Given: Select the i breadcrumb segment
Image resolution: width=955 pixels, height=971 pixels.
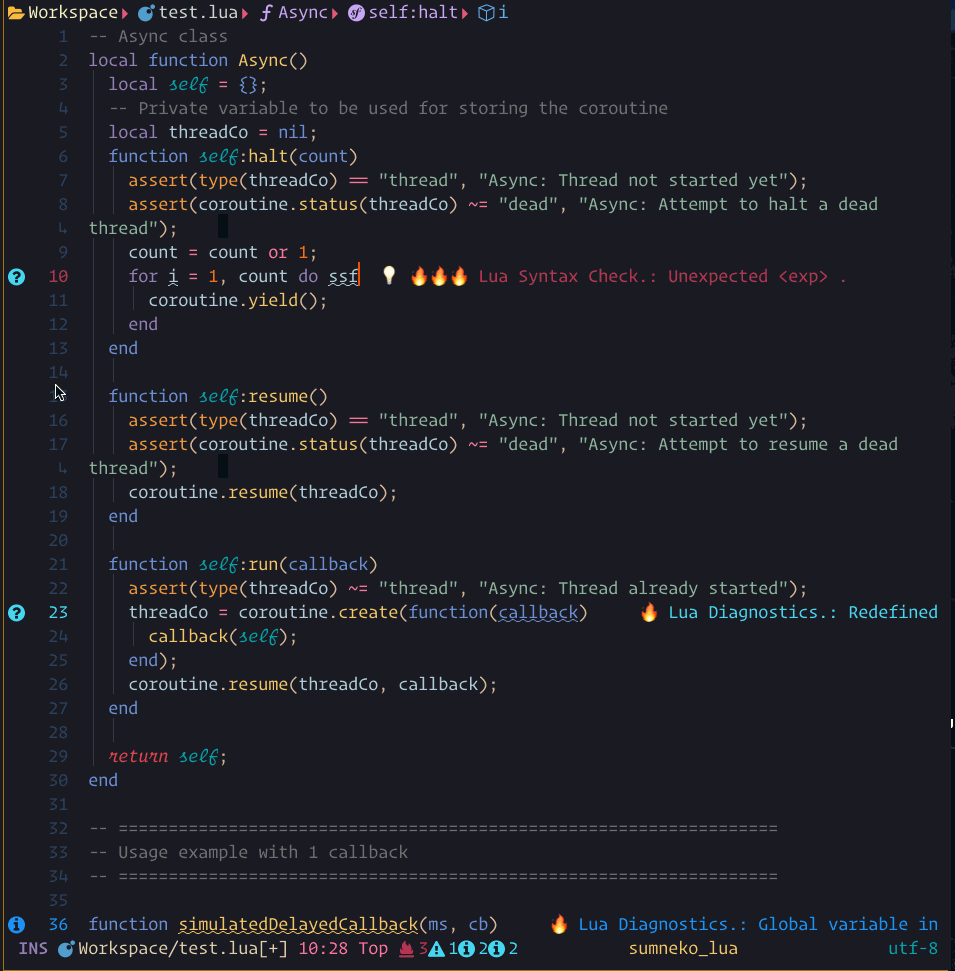Looking at the screenshot, I should (503, 12).
